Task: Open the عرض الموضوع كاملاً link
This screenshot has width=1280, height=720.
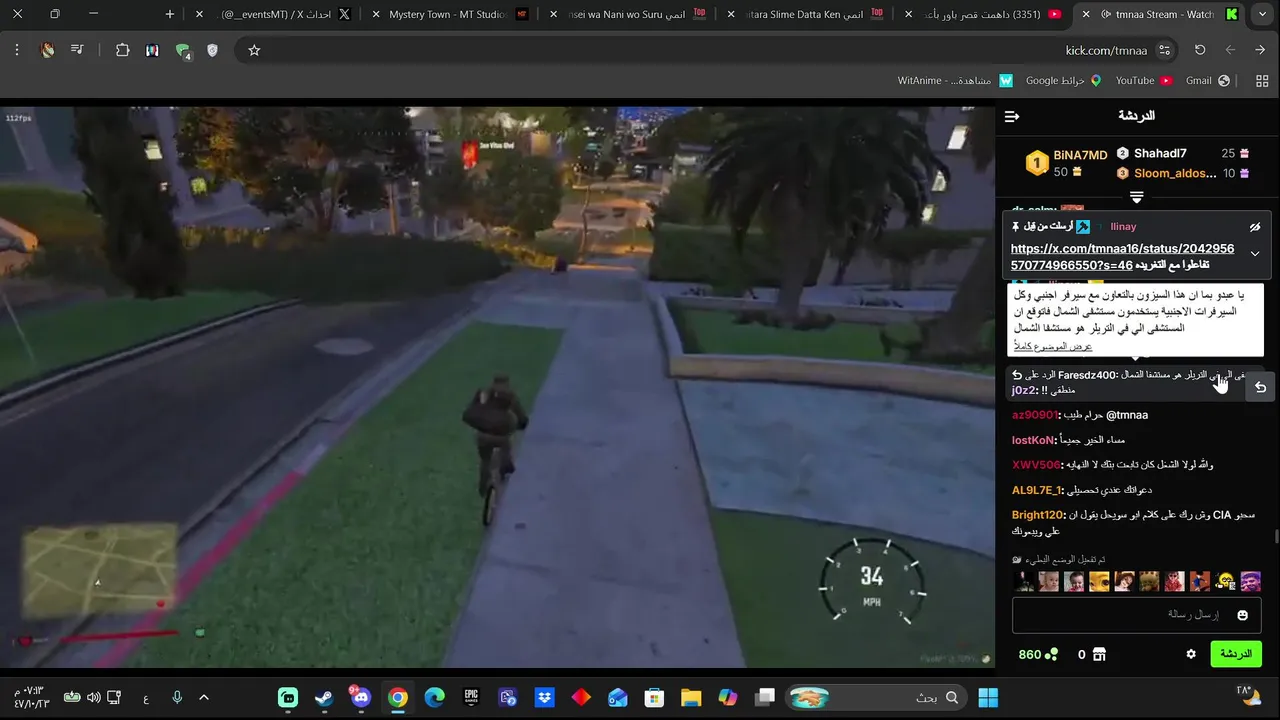Action: point(1053,346)
